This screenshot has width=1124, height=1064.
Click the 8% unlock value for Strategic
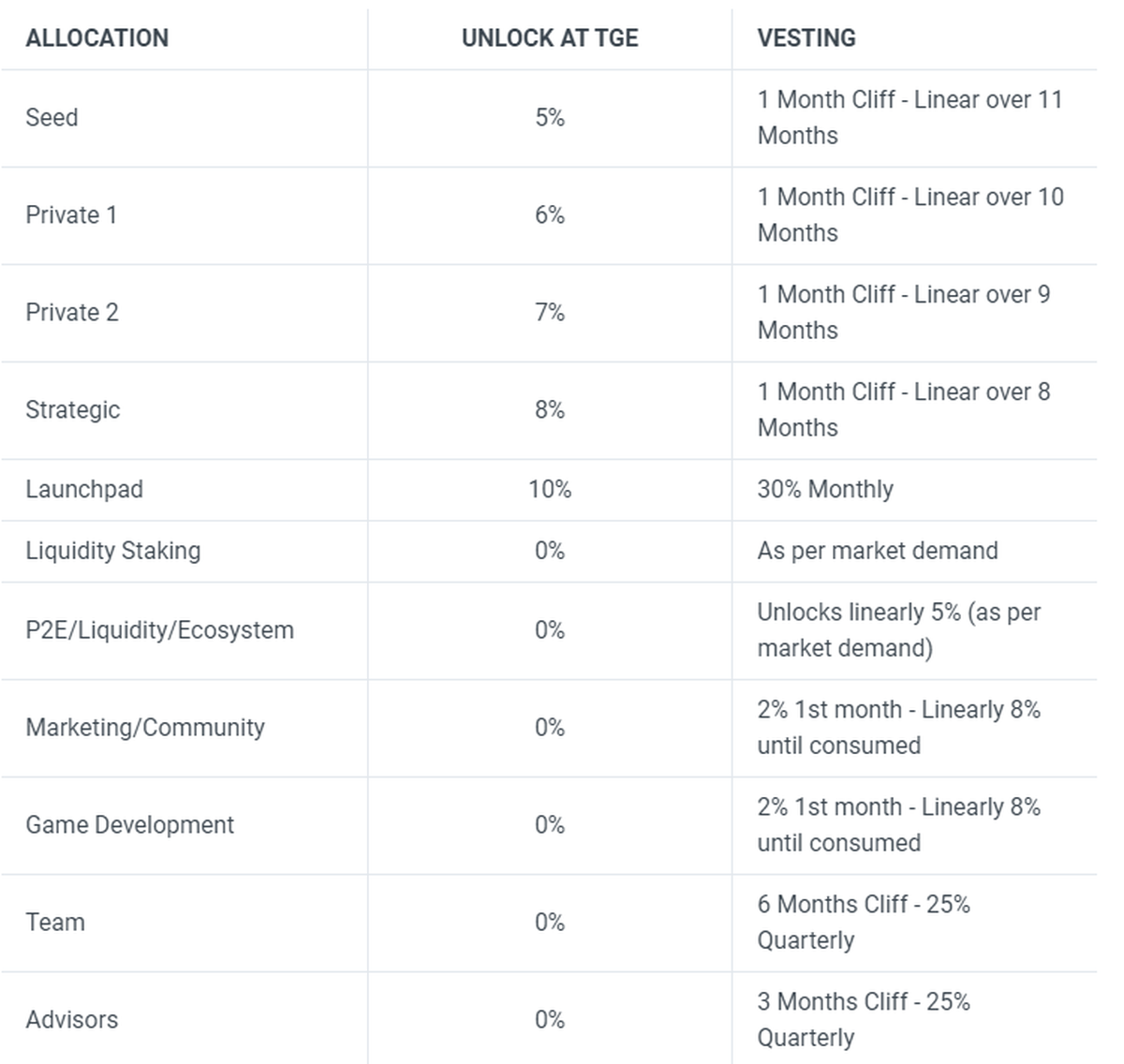coord(550,410)
